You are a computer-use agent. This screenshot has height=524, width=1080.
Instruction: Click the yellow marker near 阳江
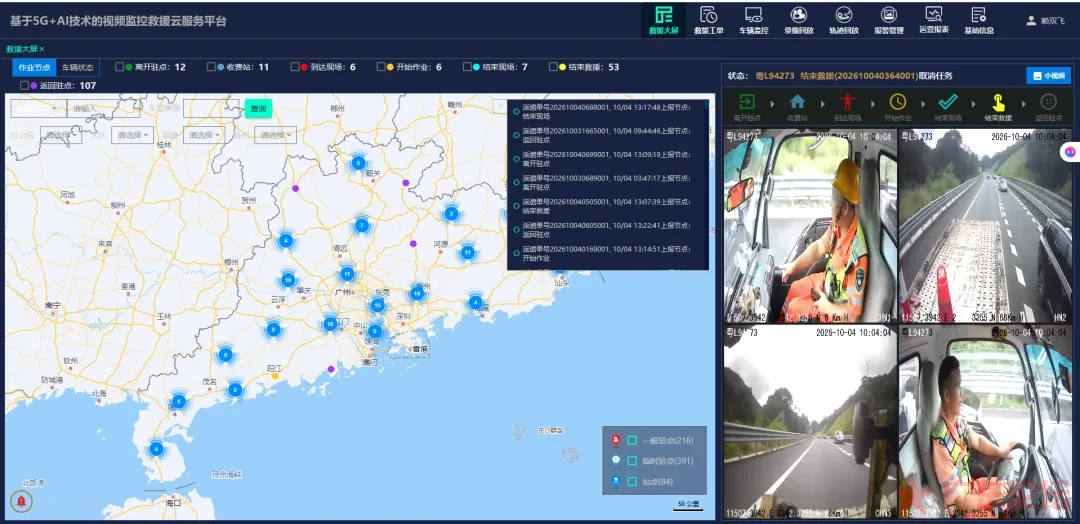click(276, 376)
